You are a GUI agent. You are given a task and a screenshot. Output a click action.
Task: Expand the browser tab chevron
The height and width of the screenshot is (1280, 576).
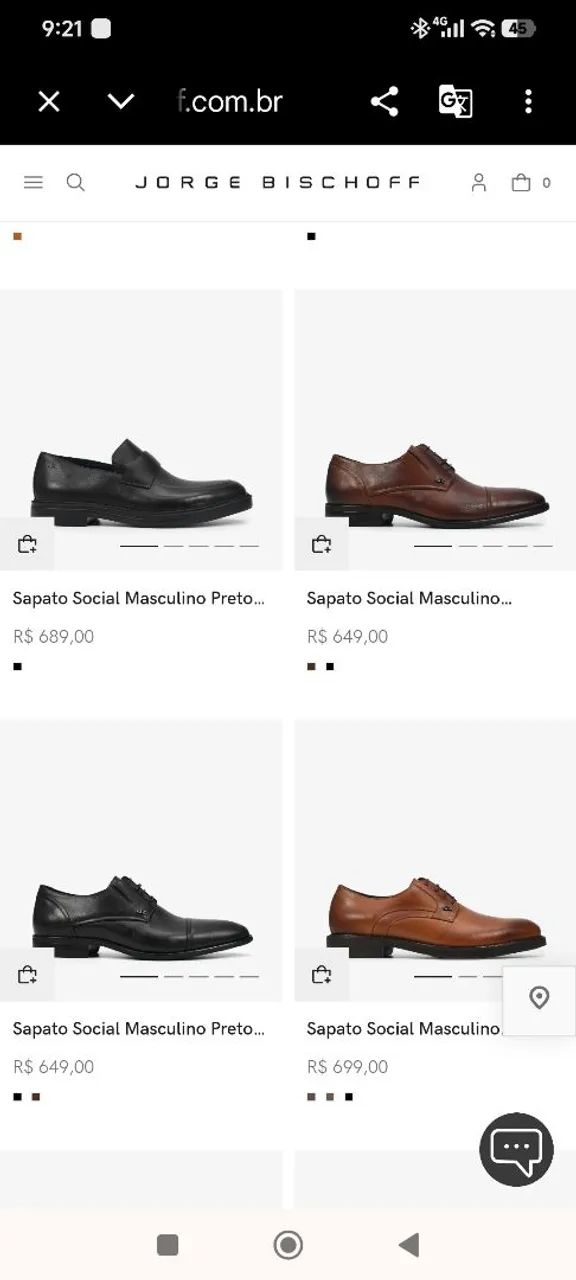point(120,101)
